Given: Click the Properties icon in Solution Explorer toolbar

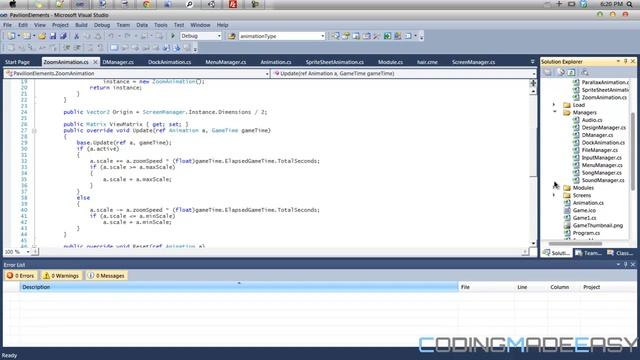Looking at the screenshot, I should (547, 72).
